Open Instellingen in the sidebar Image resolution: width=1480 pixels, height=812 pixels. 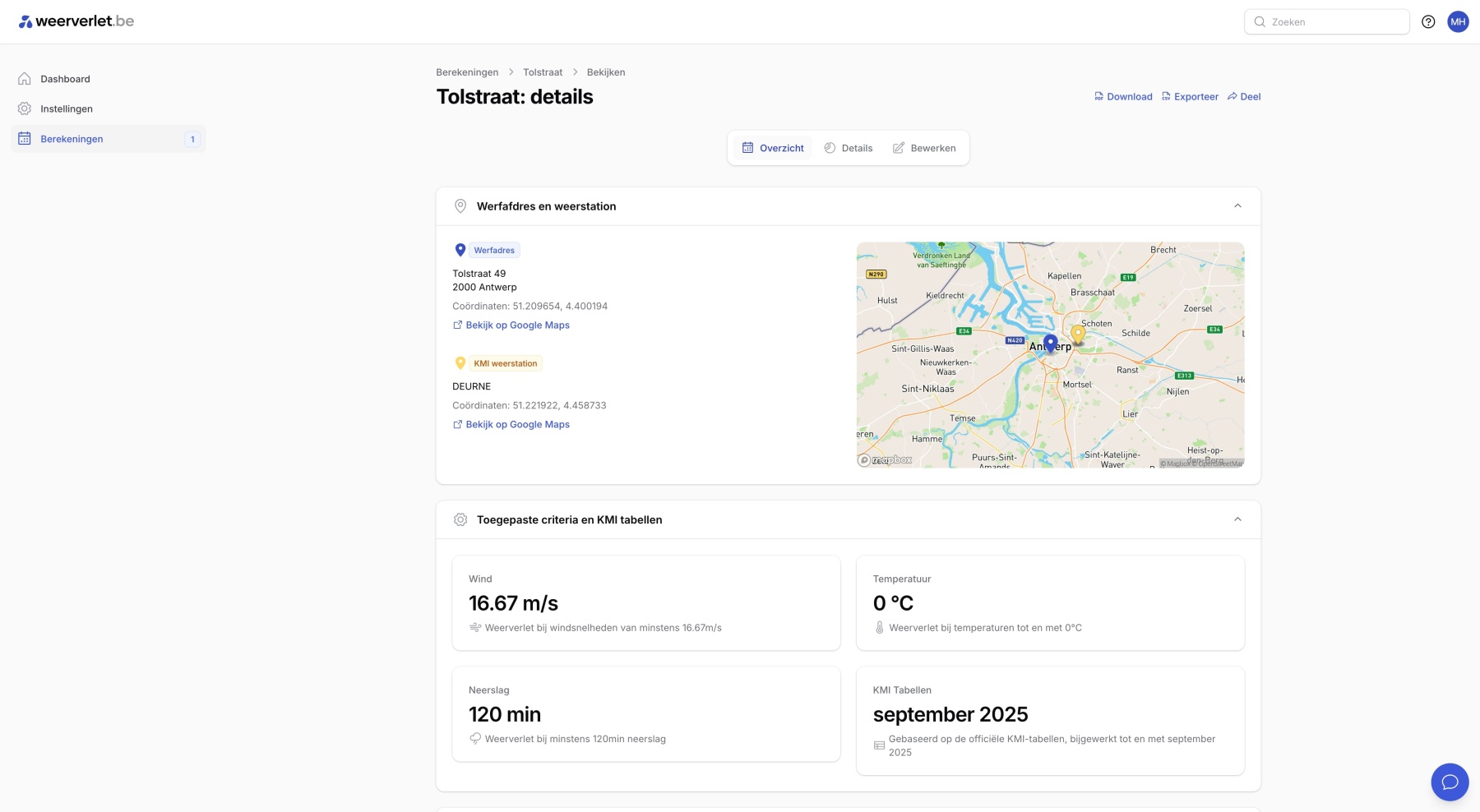(x=67, y=109)
